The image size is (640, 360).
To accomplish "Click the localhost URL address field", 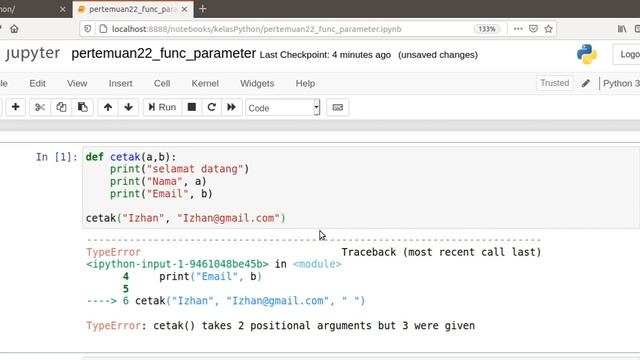I will pos(256,29).
